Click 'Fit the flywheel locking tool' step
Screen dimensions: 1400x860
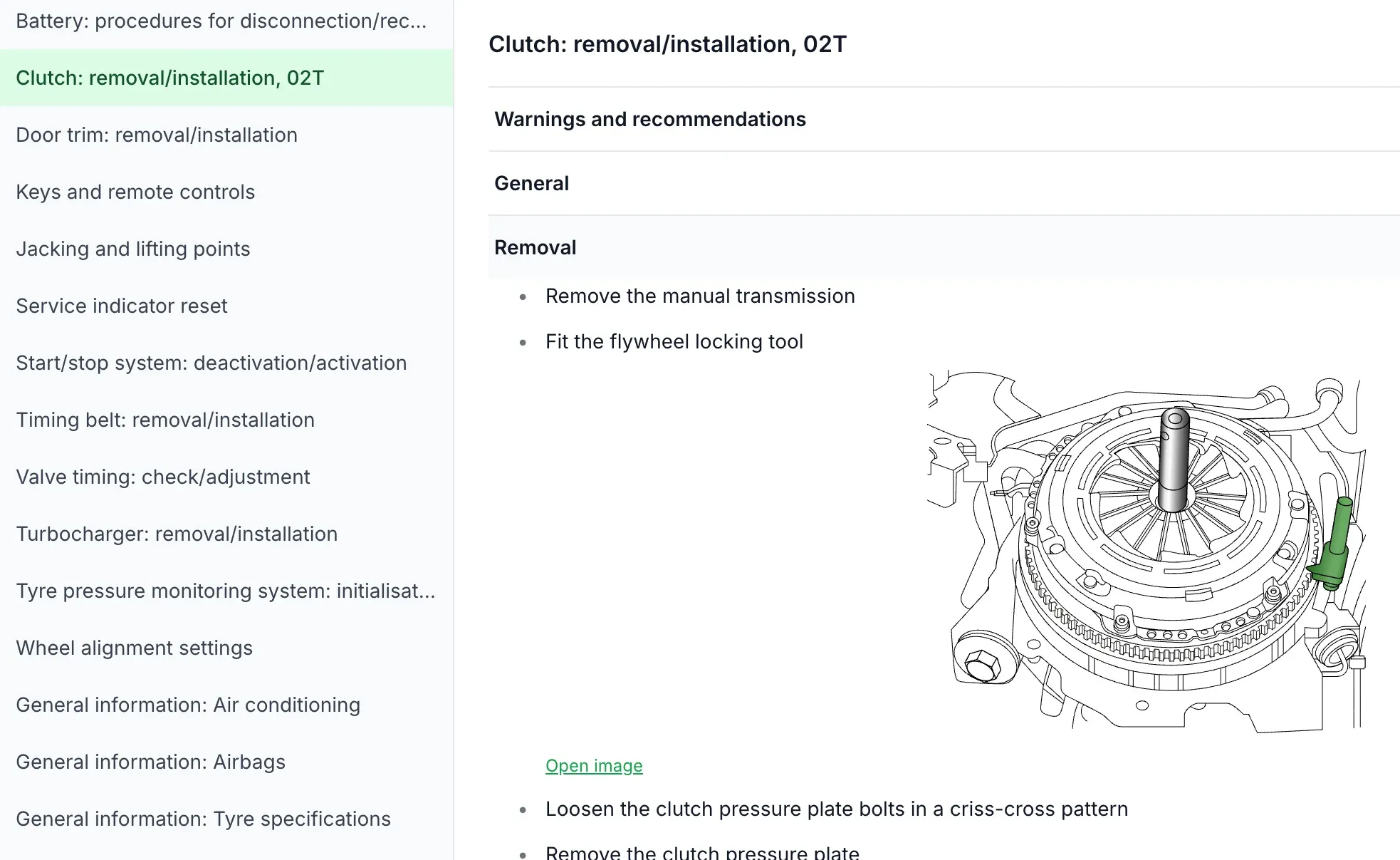[674, 341]
